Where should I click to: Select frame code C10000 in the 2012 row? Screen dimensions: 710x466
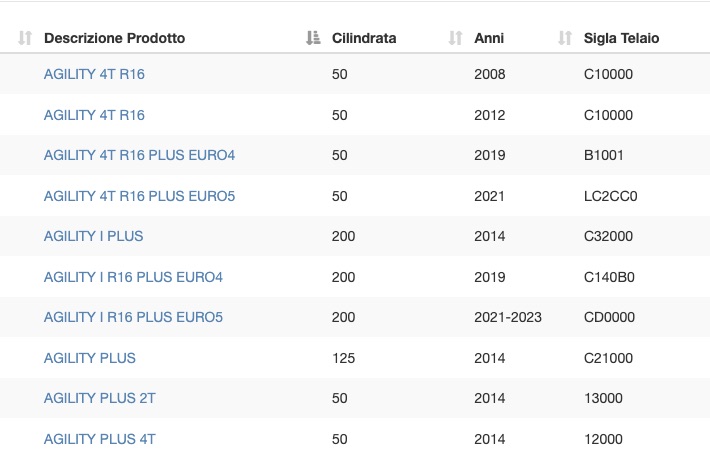tap(608, 115)
